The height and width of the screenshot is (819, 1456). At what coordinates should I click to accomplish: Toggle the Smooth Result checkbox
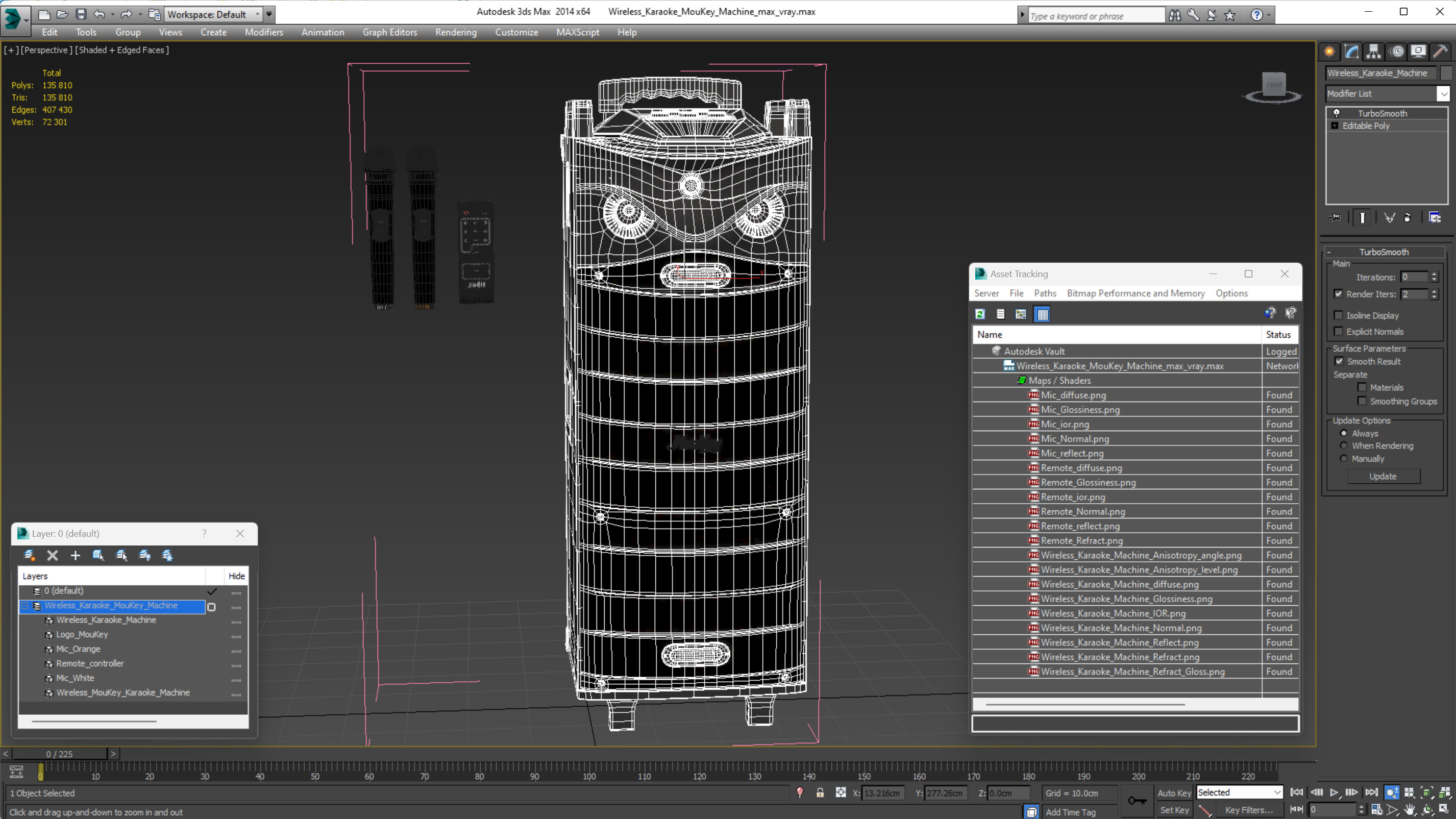point(1339,361)
